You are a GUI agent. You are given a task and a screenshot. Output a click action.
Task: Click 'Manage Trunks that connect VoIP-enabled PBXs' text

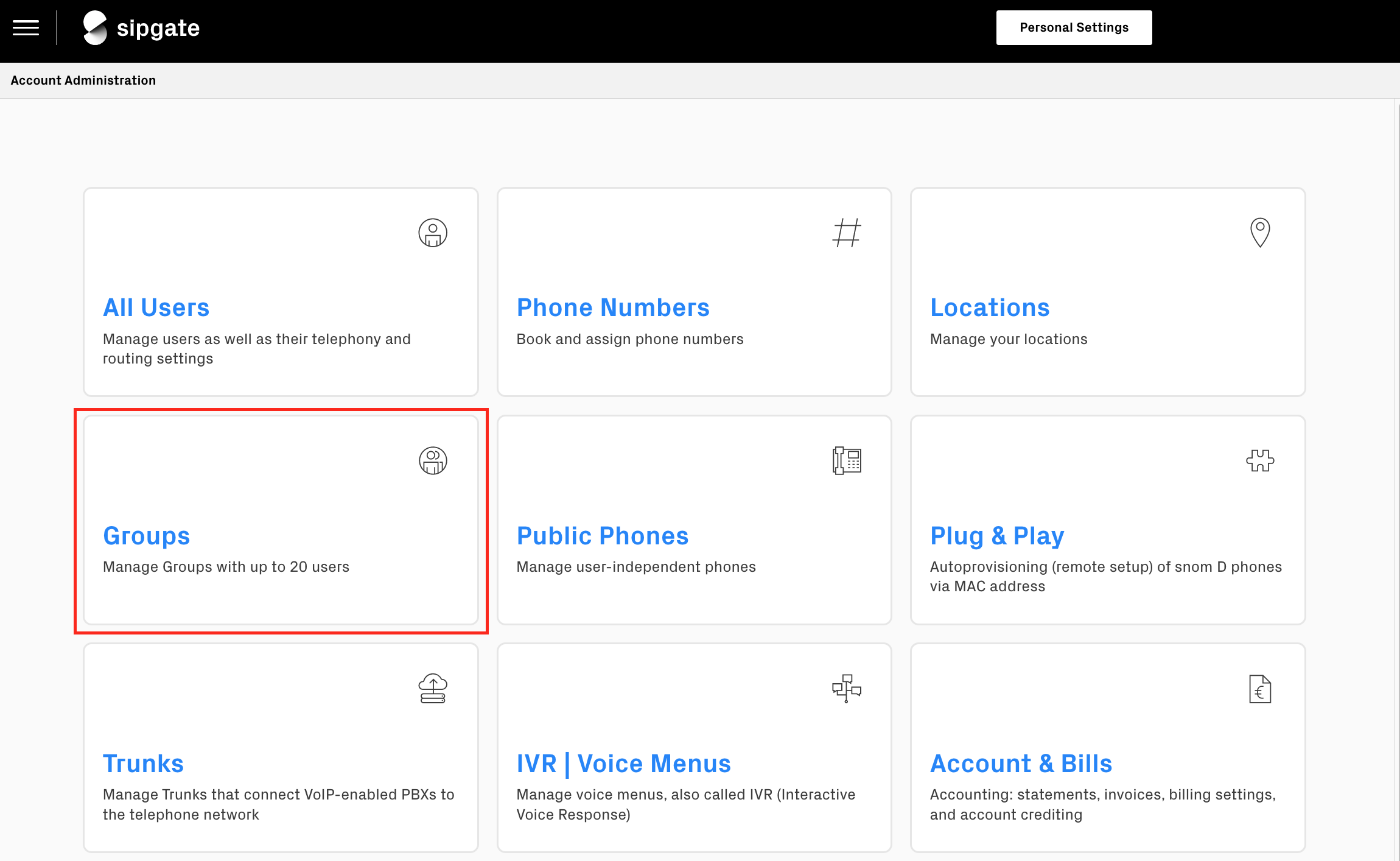click(x=279, y=804)
